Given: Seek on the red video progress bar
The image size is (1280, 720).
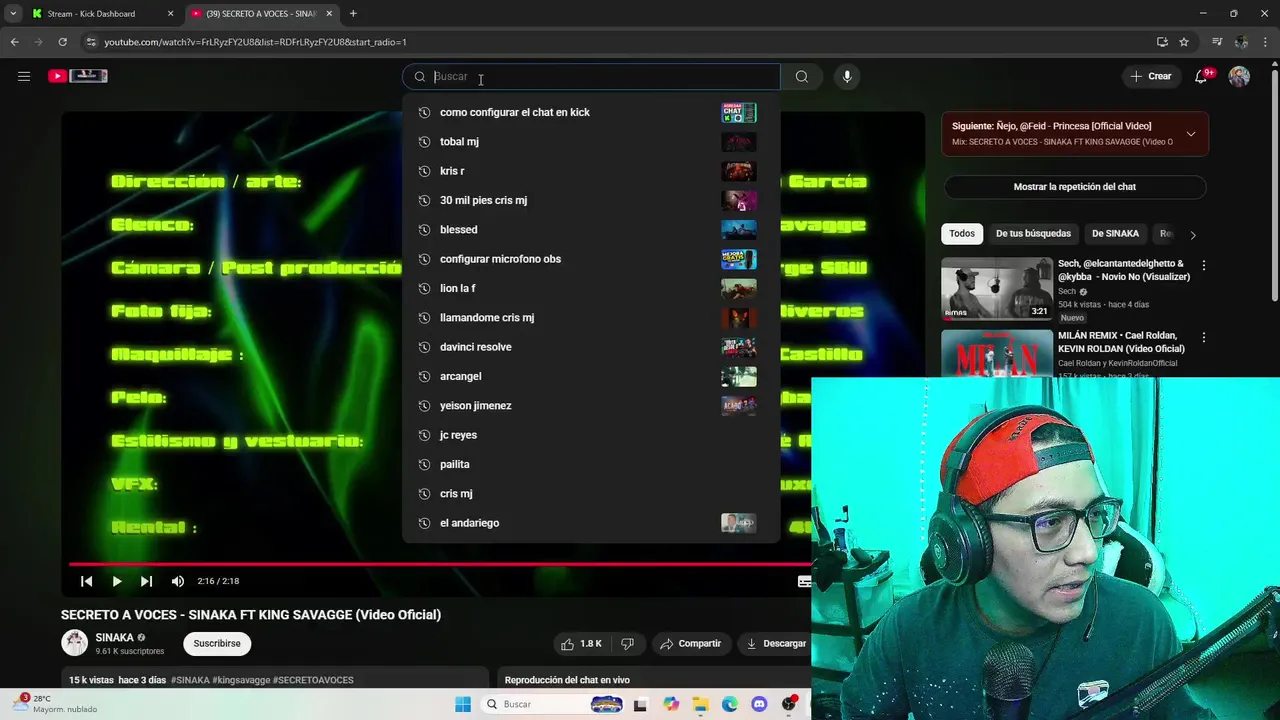Looking at the screenshot, I should (x=440, y=564).
